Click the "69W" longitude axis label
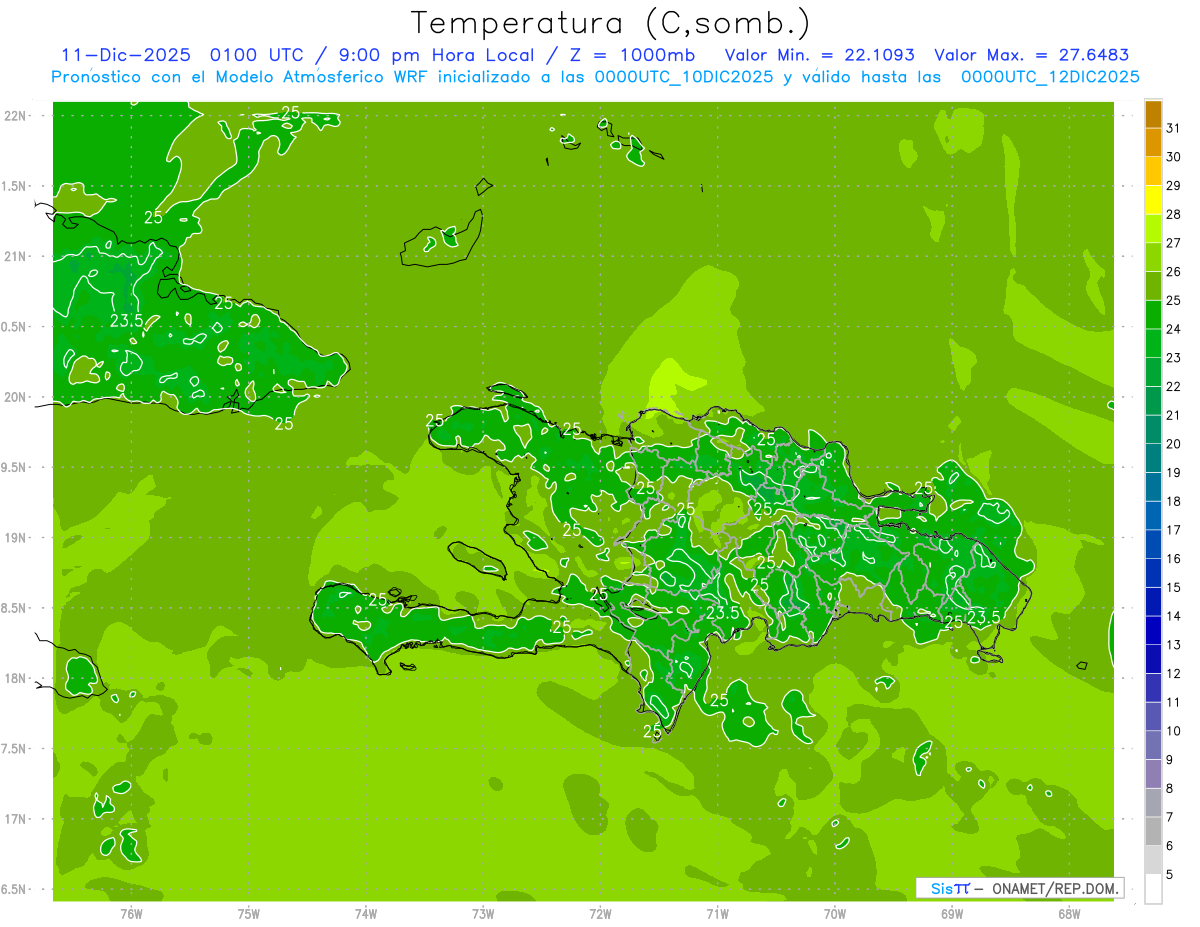The height and width of the screenshot is (927, 1200). [952, 914]
